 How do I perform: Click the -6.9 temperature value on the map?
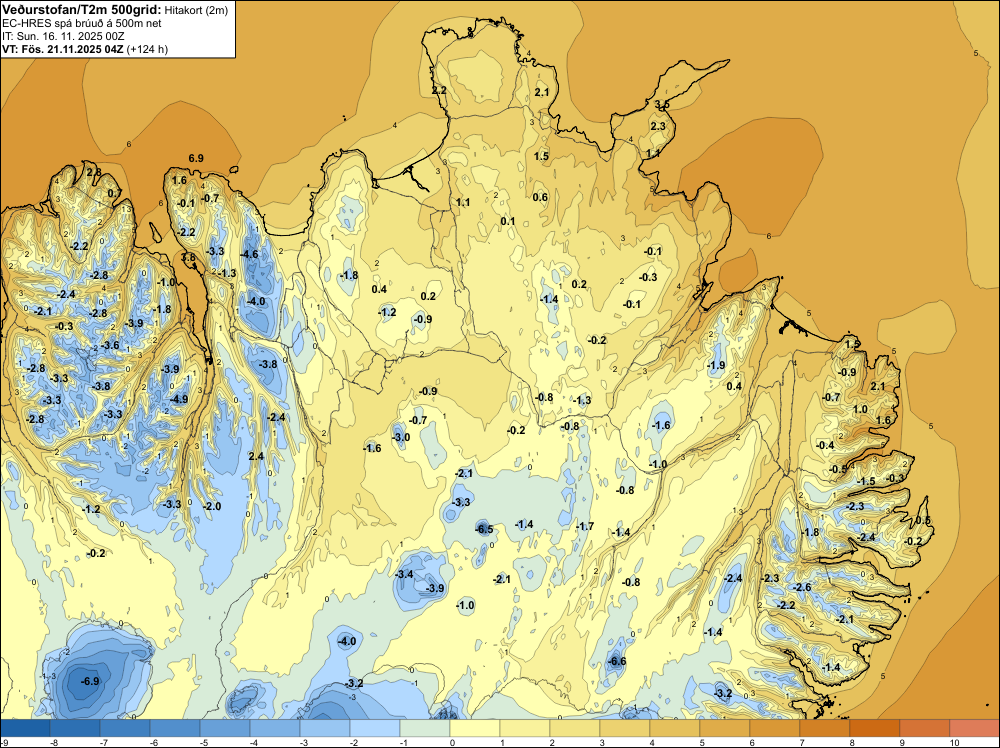click(90, 681)
